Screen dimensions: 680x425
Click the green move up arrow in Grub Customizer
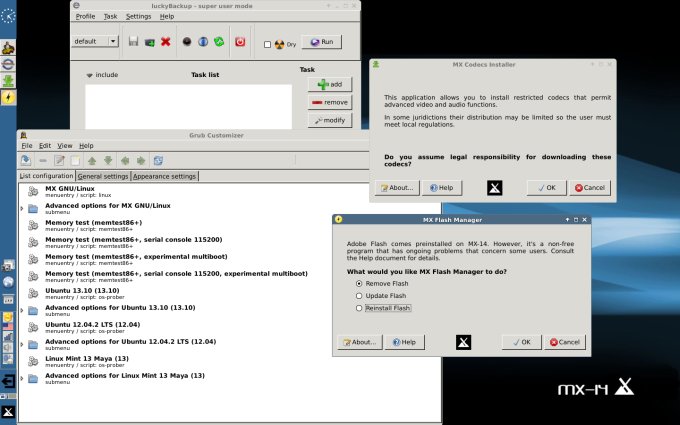(92, 161)
